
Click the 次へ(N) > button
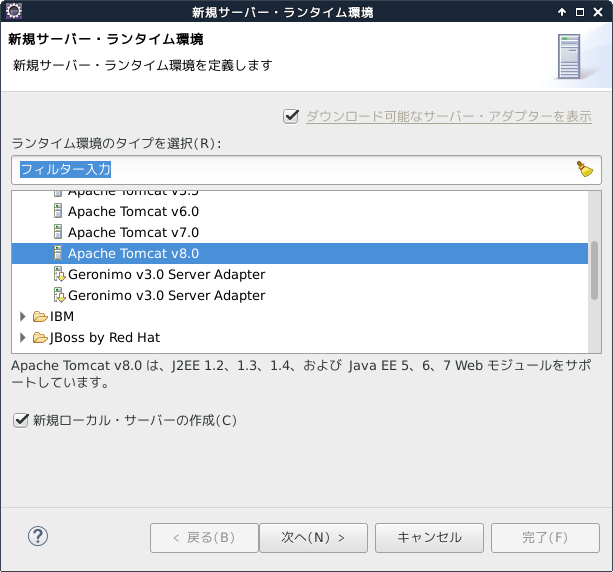click(313, 538)
